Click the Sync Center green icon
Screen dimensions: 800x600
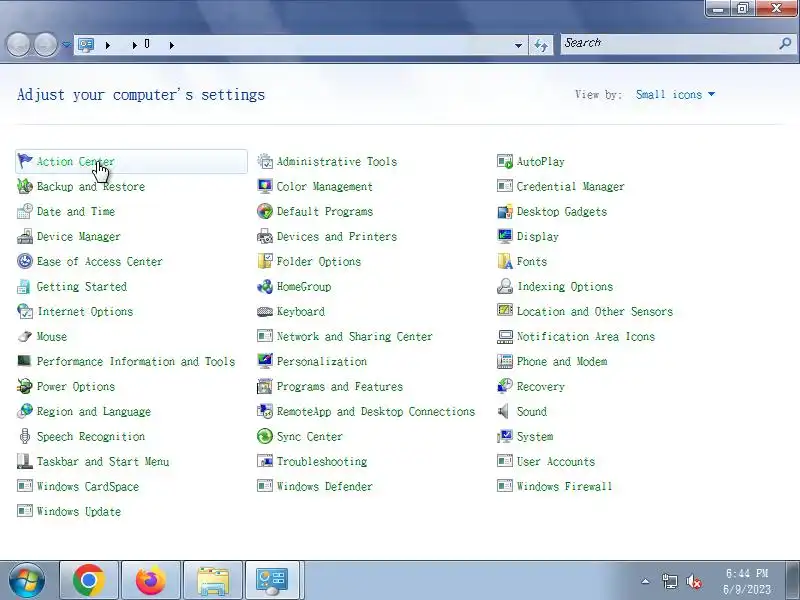pyautogui.click(x=265, y=436)
